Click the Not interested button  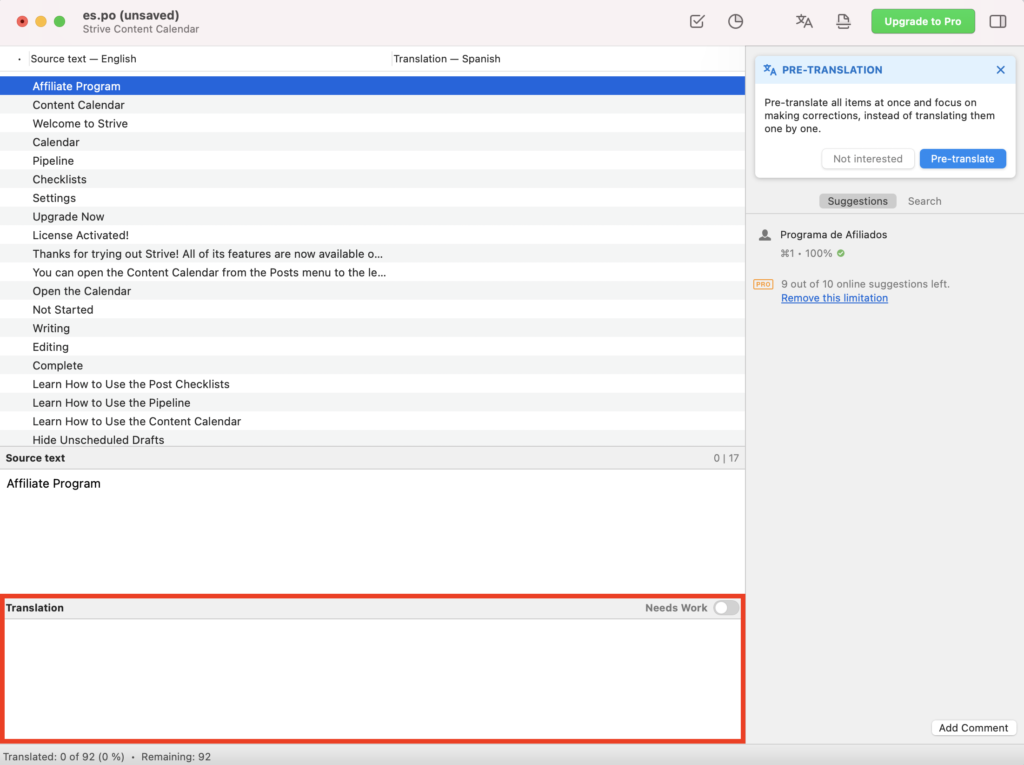(x=867, y=159)
